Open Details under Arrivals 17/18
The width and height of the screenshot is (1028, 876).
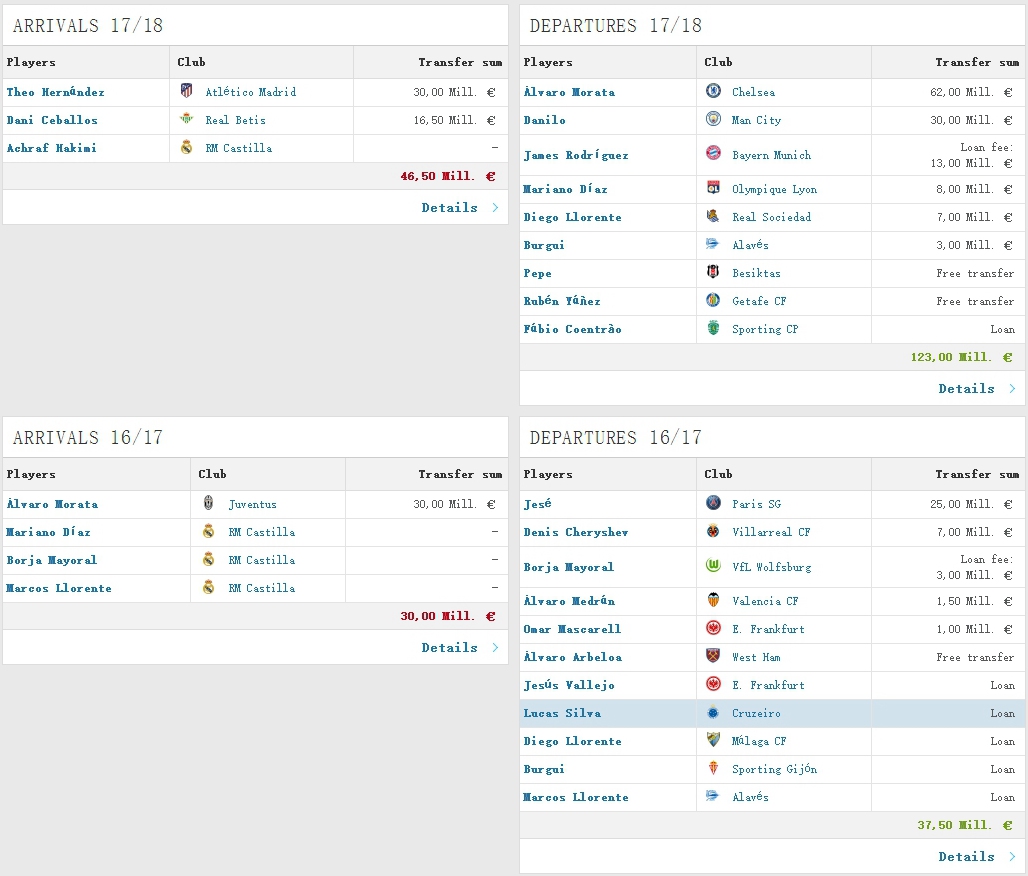click(450, 208)
